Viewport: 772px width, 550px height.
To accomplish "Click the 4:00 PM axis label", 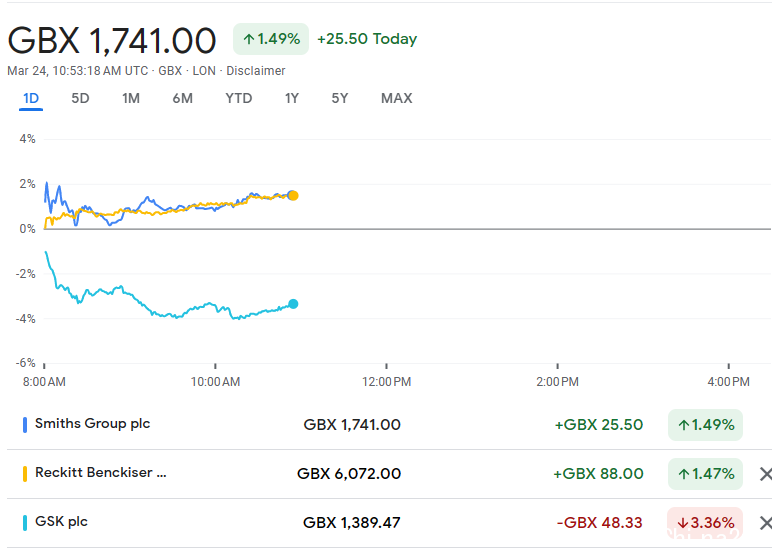I will [x=728, y=382].
